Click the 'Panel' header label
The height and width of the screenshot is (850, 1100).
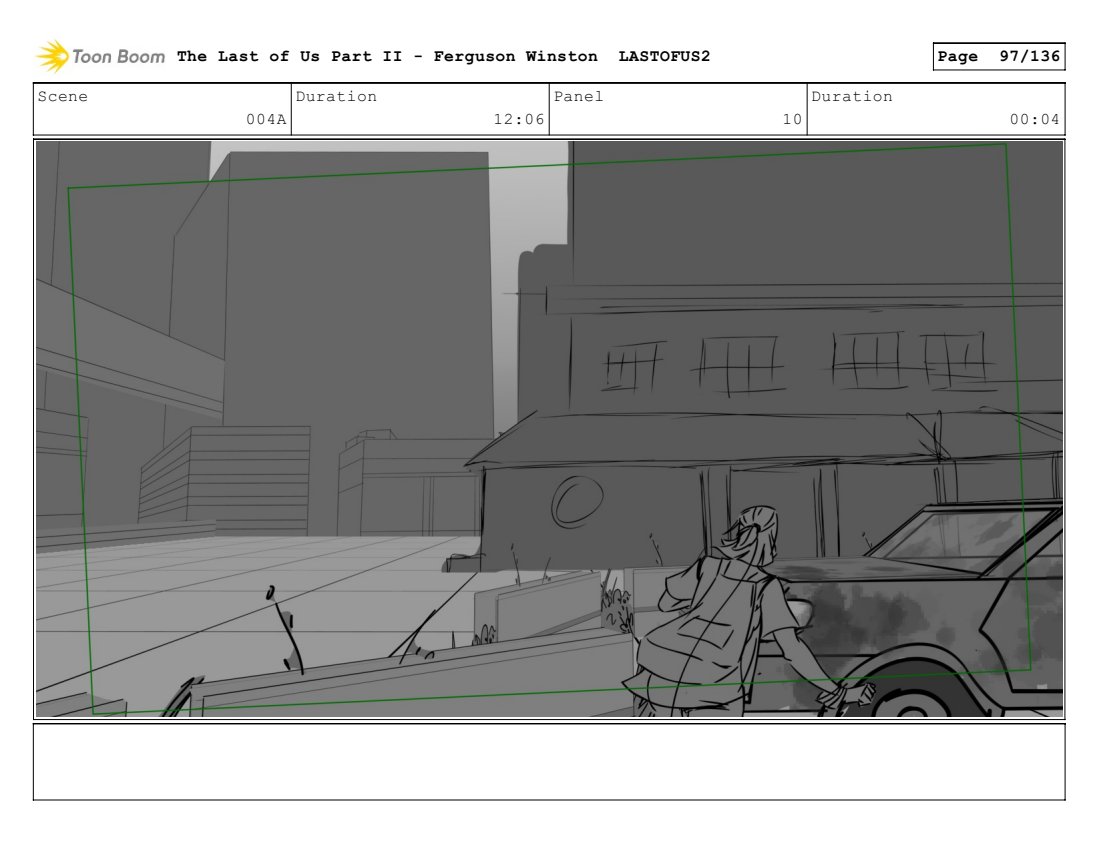click(x=578, y=97)
